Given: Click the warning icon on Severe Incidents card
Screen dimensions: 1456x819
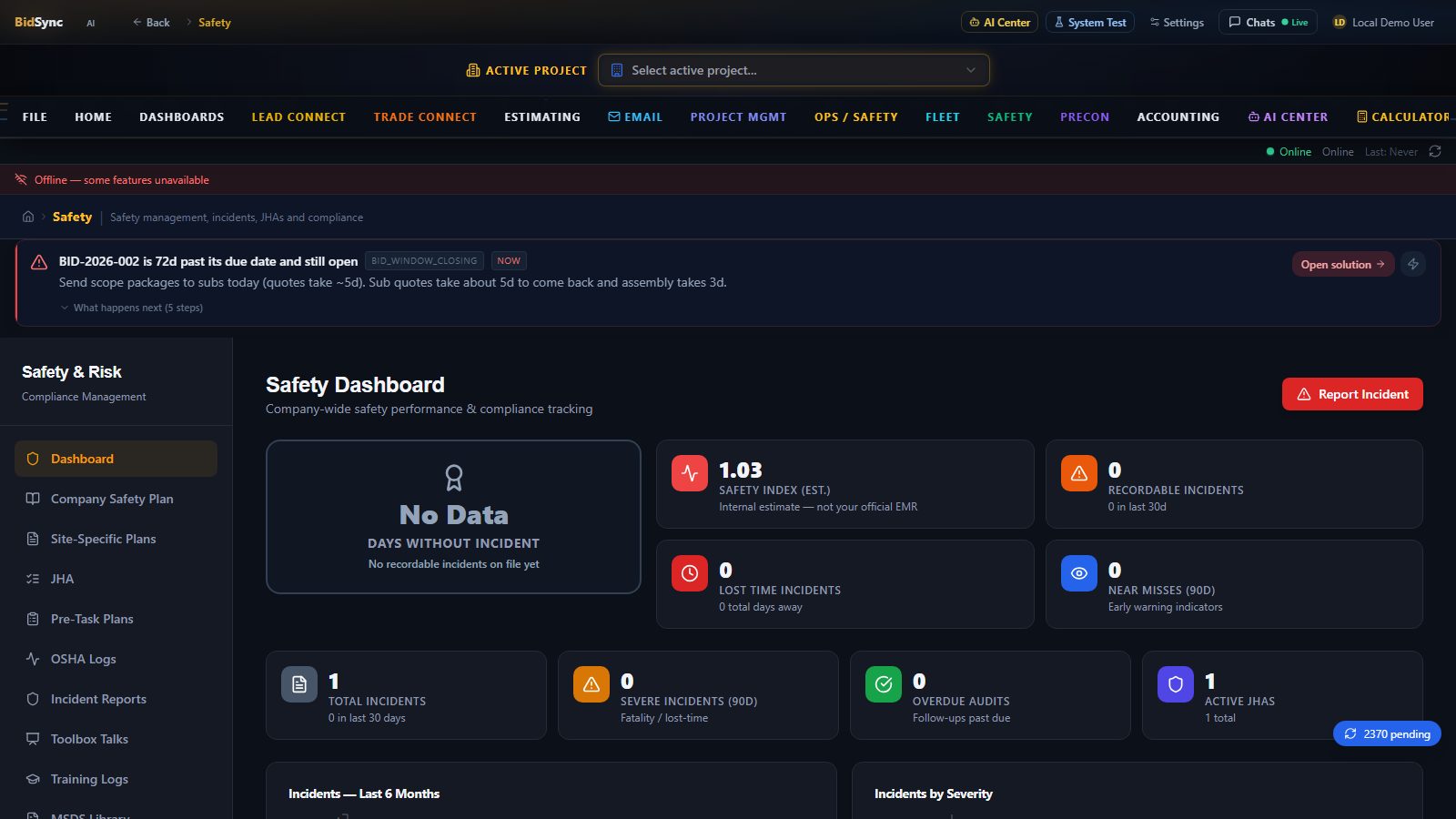Looking at the screenshot, I should [591, 684].
